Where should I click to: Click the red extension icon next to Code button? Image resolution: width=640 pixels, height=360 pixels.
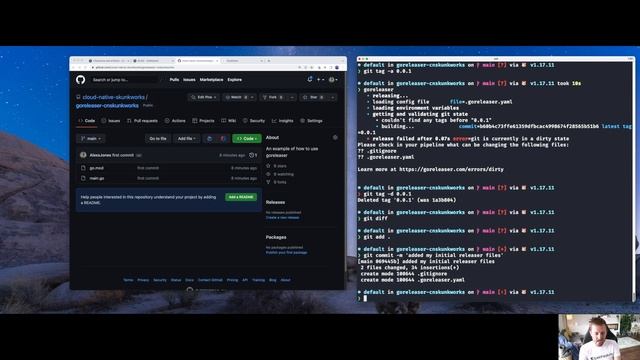[223, 139]
